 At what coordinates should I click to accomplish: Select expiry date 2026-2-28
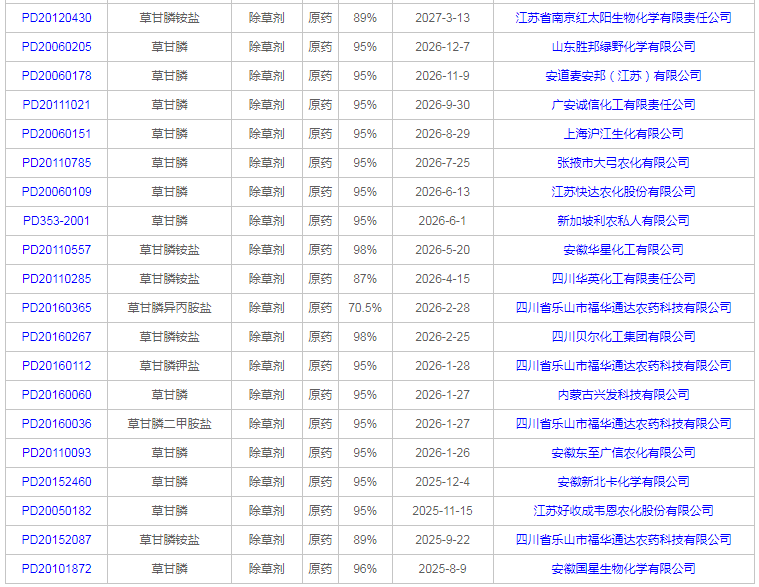point(442,308)
